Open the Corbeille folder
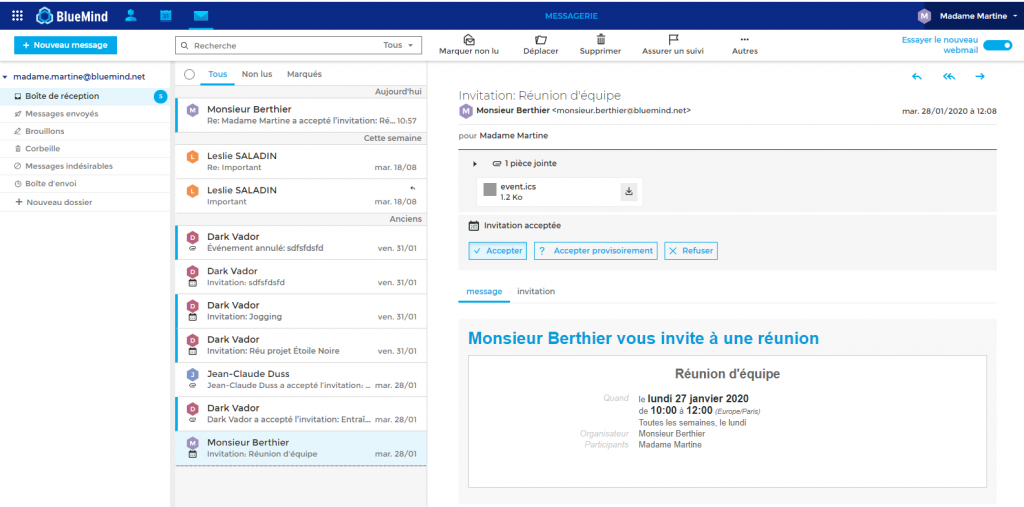Screen dimensions: 1024x507 pyautogui.click(x=43, y=148)
